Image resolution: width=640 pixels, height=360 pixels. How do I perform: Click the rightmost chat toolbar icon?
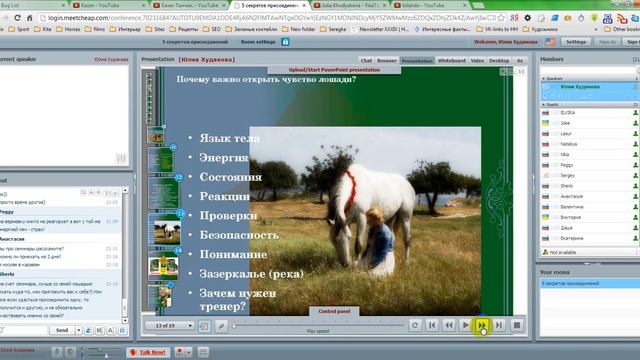tap(122, 331)
